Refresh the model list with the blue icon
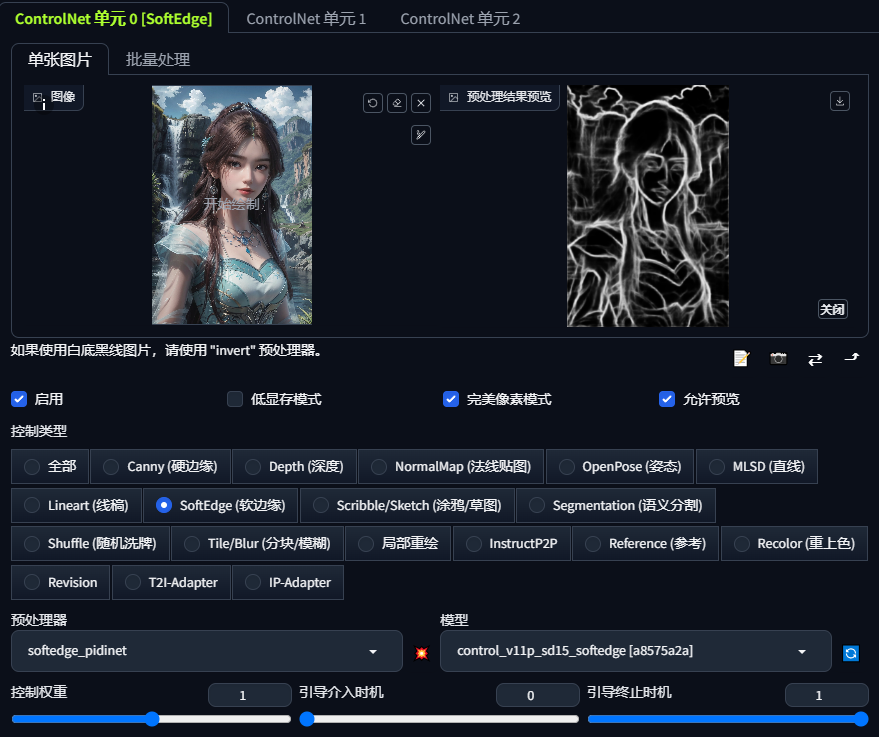Screen dimensions: 879x737 (850, 653)
